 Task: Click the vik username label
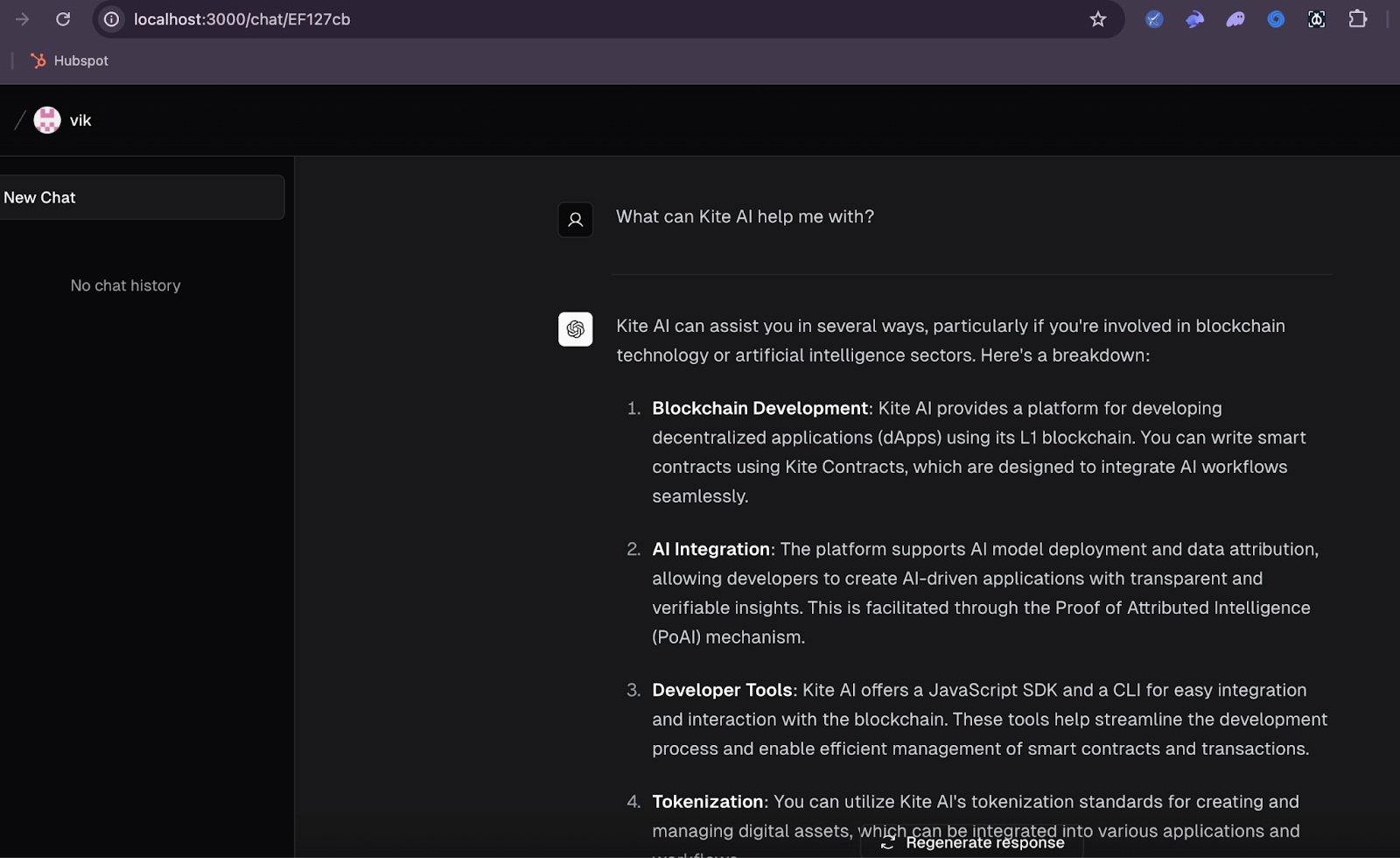[80, 121]
